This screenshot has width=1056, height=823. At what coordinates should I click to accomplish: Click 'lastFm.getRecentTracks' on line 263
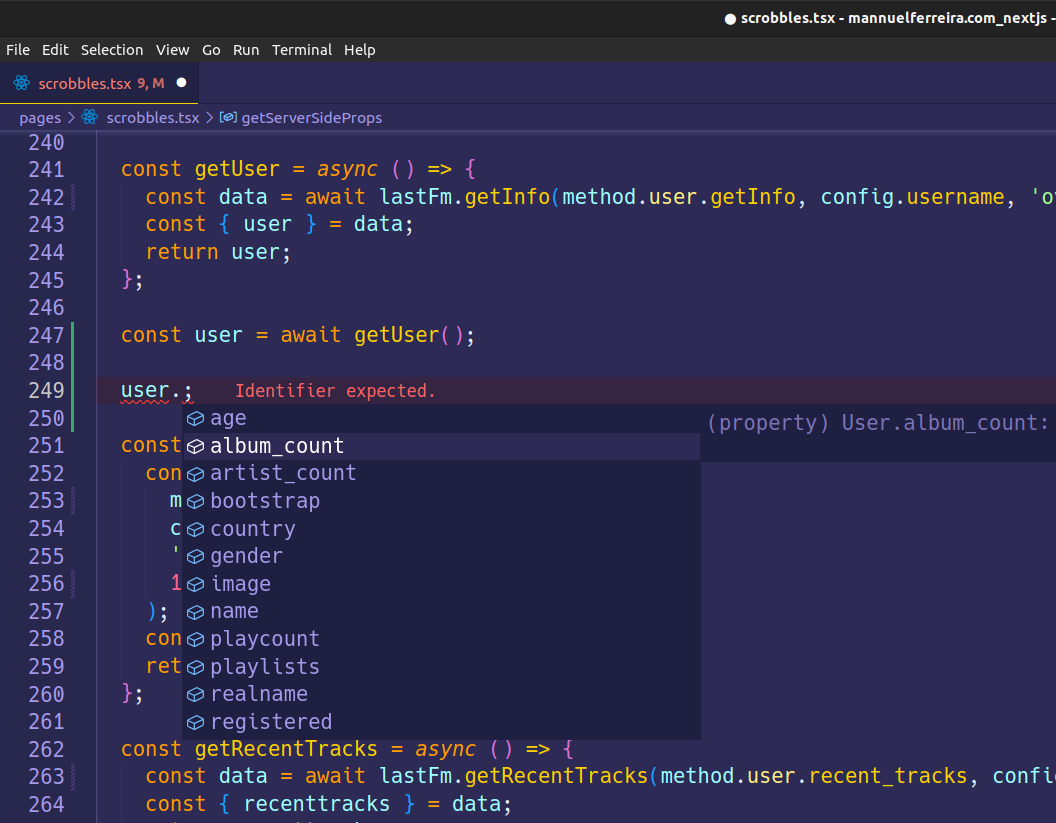click(x=513, y=777)
